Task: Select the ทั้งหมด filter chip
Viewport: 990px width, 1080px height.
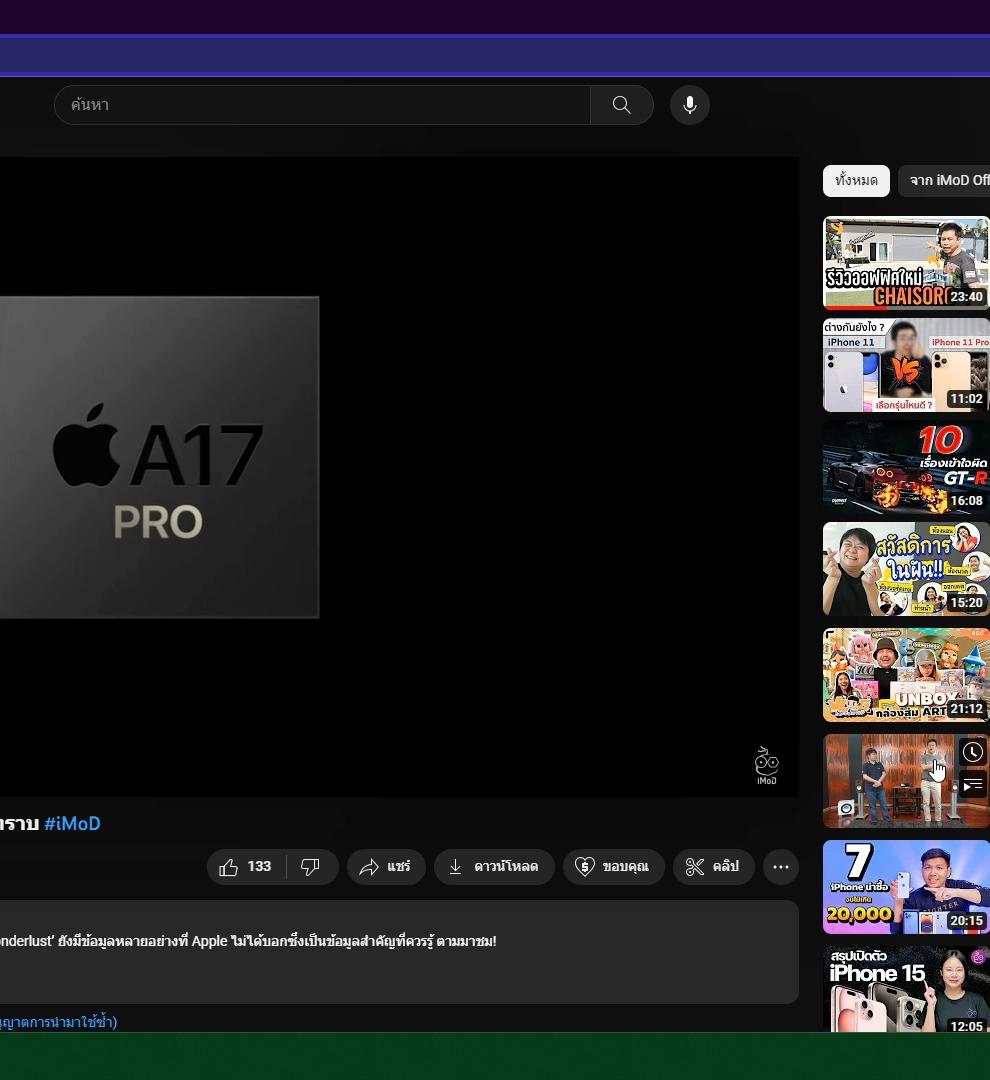Action: point(856,180)
